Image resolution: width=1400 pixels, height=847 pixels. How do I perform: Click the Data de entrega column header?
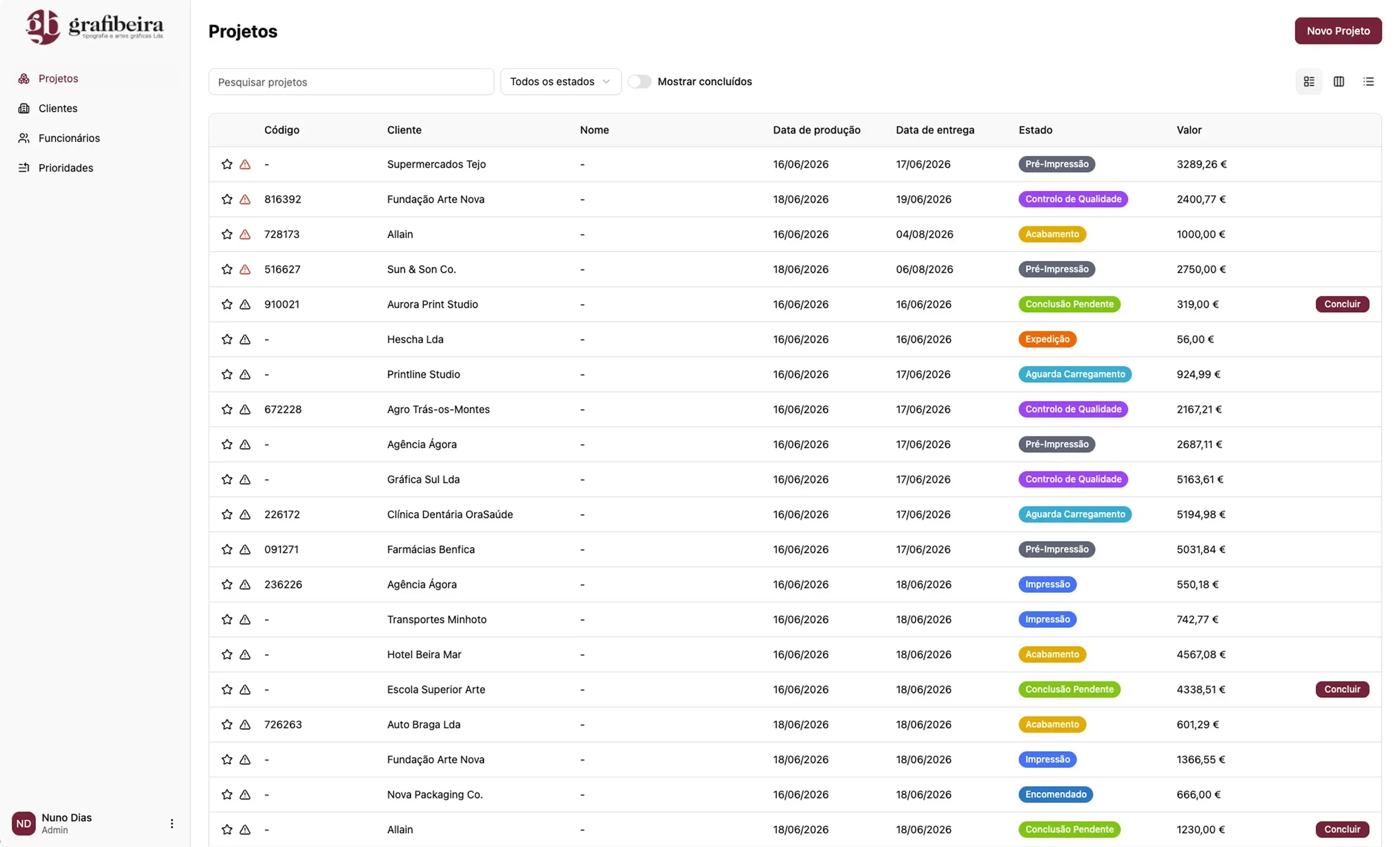coord(935,130)
